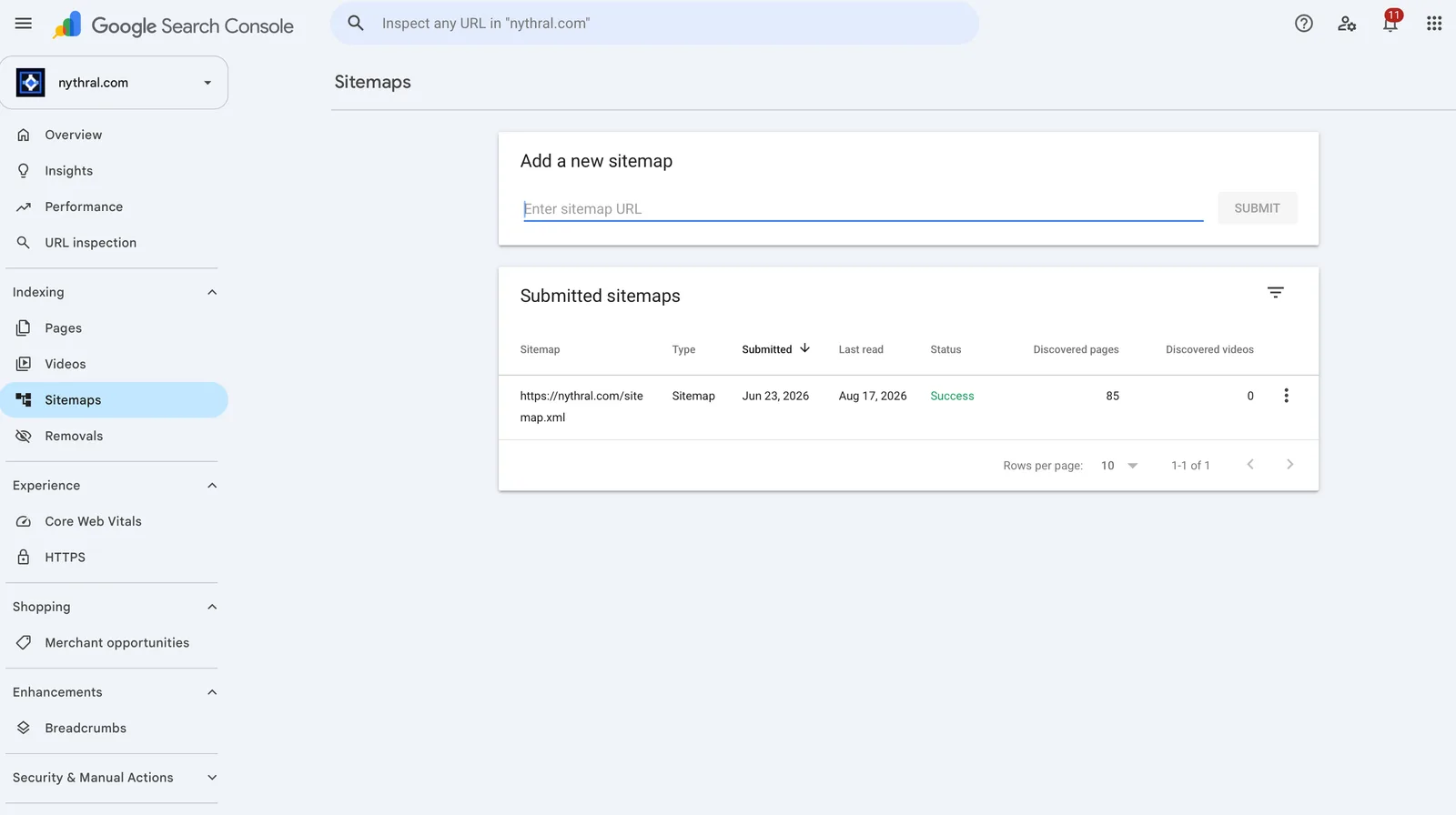Click the SUBMIT sitemap button
Screen dimensions: 1456x815
[x=1258, y=208]
